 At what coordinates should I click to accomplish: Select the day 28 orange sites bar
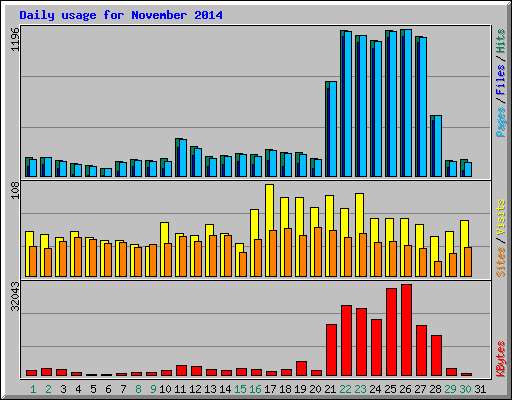click(438, 269)
